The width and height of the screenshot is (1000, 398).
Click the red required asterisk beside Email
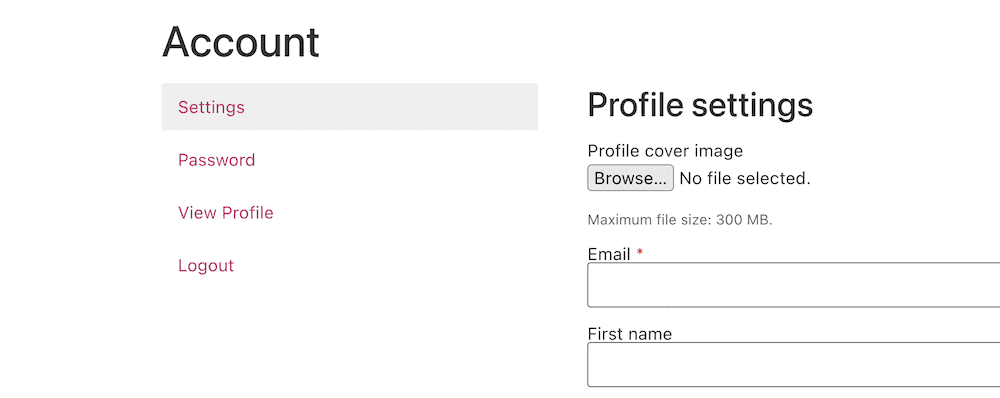point(640,253)
